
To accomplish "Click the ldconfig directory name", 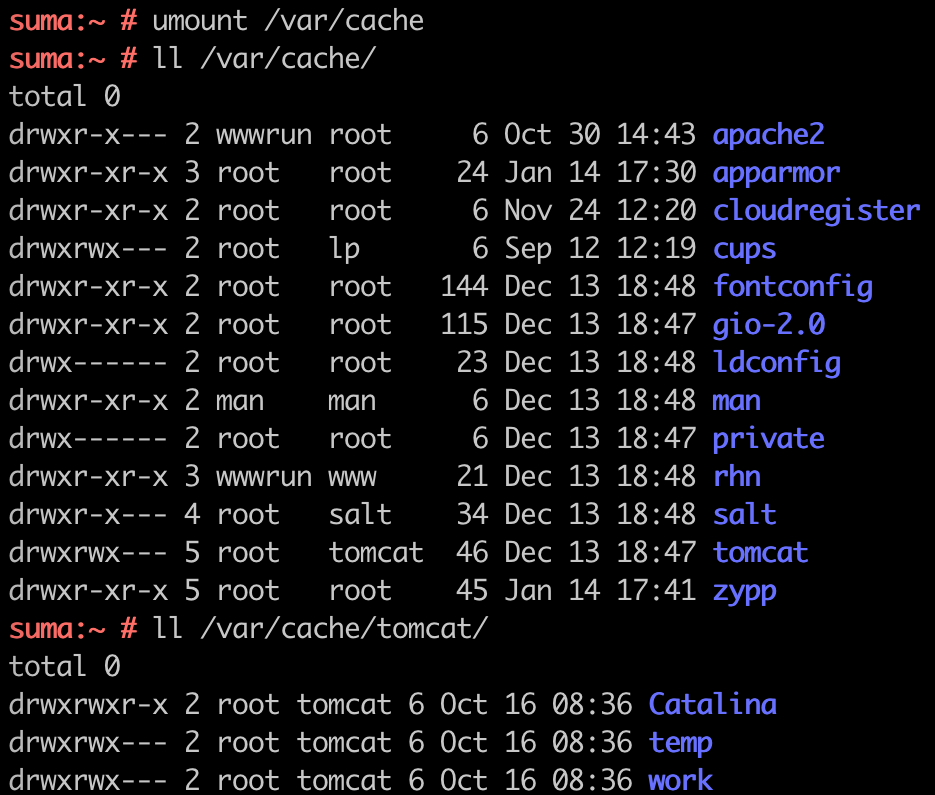I will [x=776, y=362].
